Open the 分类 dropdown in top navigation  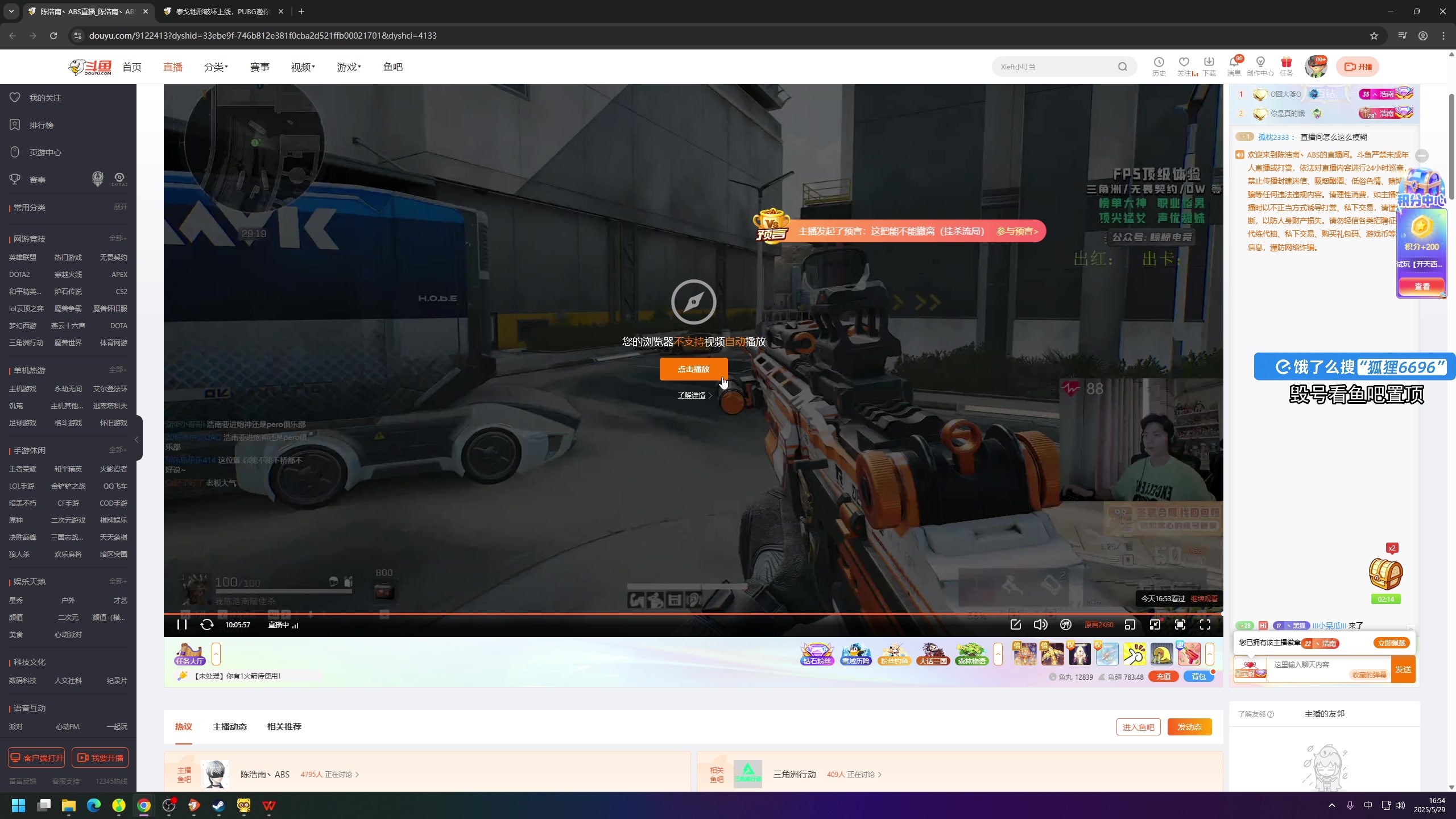[x=216, y=67]
